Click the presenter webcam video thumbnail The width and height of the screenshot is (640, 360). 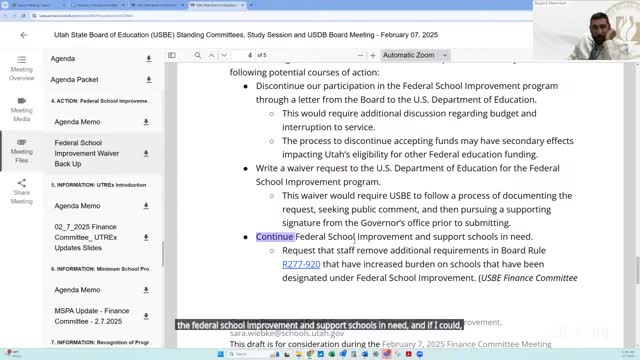(586, 31)
